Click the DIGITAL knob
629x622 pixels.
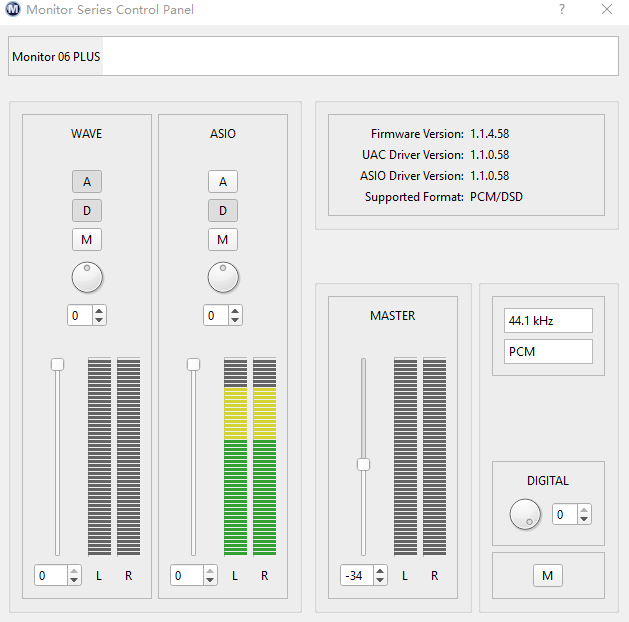[525, 515]
